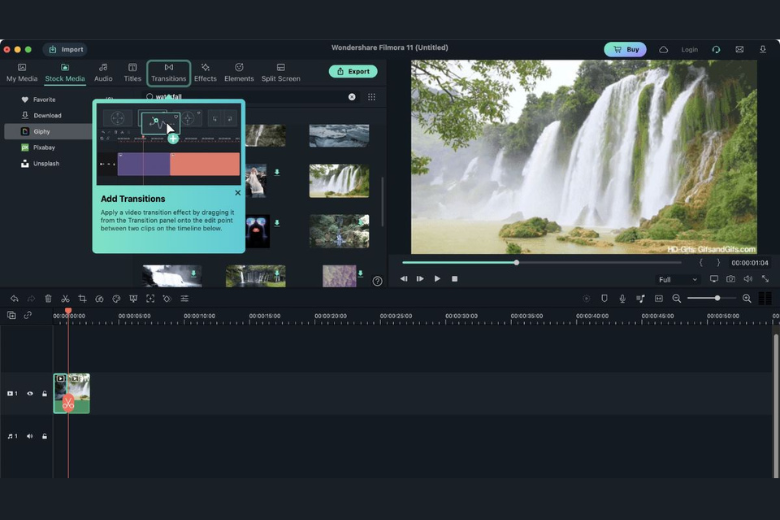Click the playhead marker on timeline ruler
Screen dimensions: 780x520
(x=68, y=311)
